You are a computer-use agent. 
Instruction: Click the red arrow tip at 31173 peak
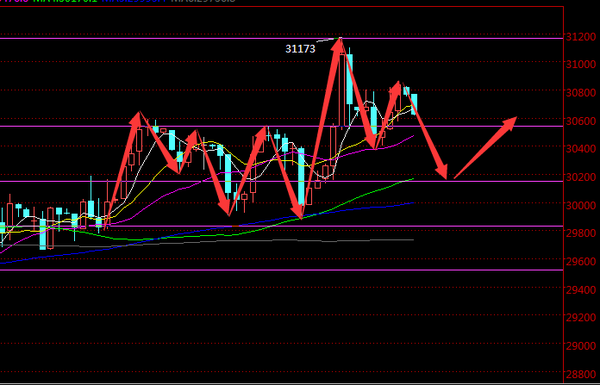pos(339,43)
